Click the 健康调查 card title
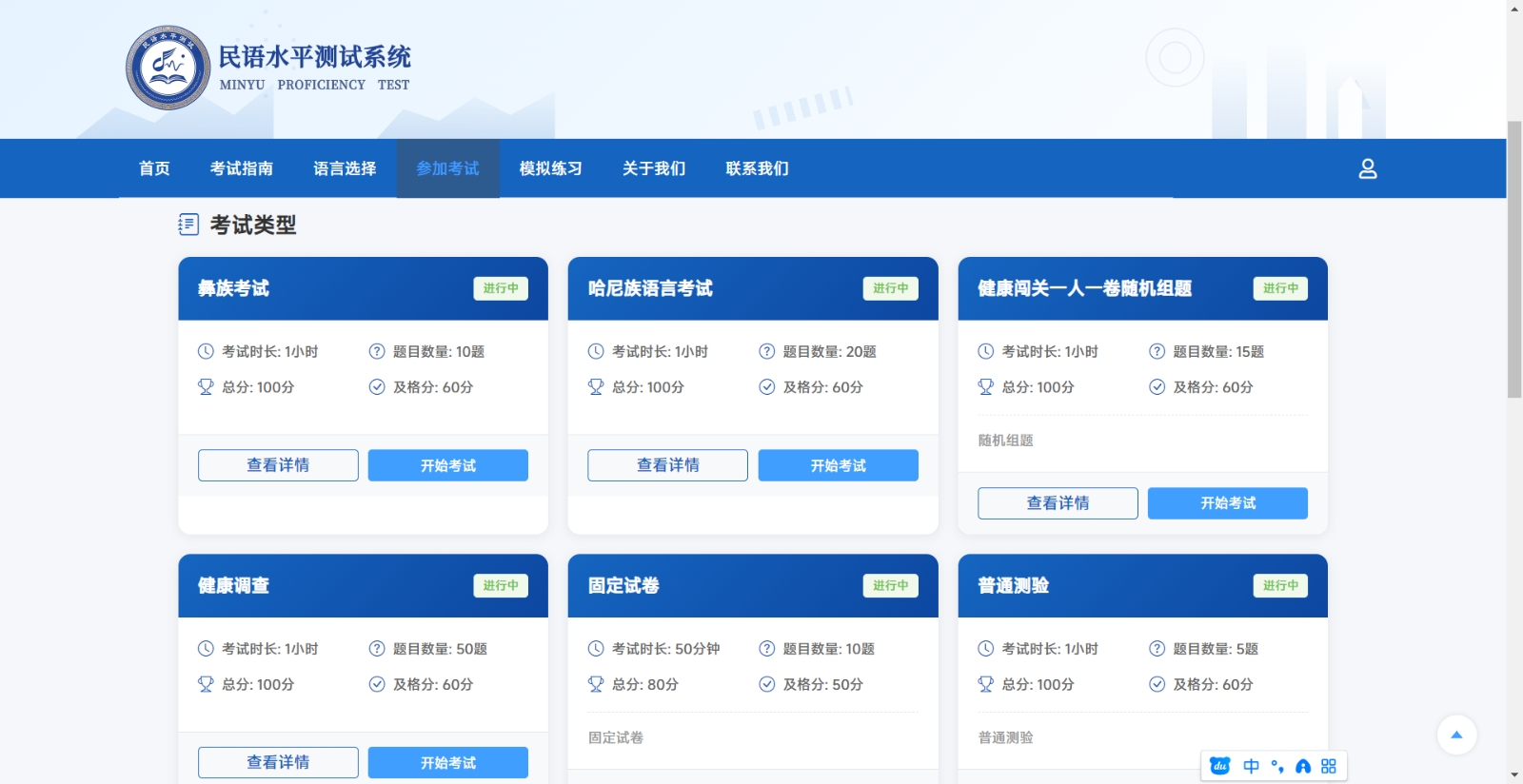Screen dimensions: 1523x784 (233, 586)
